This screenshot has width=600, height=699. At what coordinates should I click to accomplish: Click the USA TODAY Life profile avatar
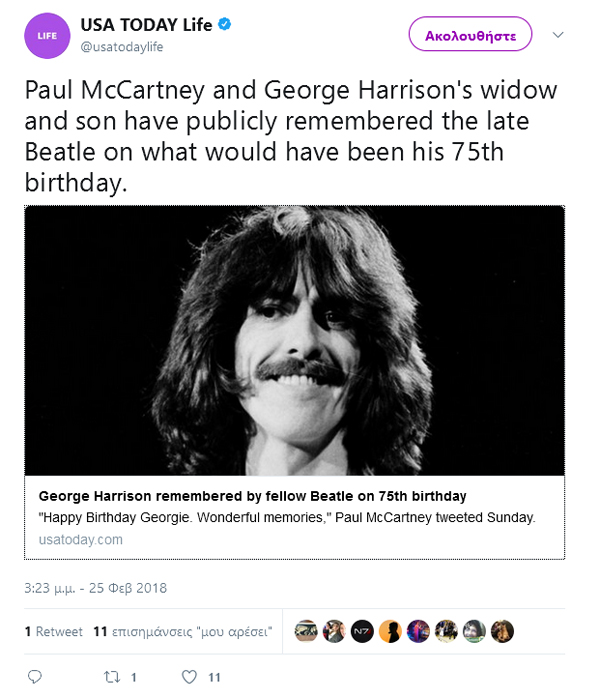click(x=47, y=36)
